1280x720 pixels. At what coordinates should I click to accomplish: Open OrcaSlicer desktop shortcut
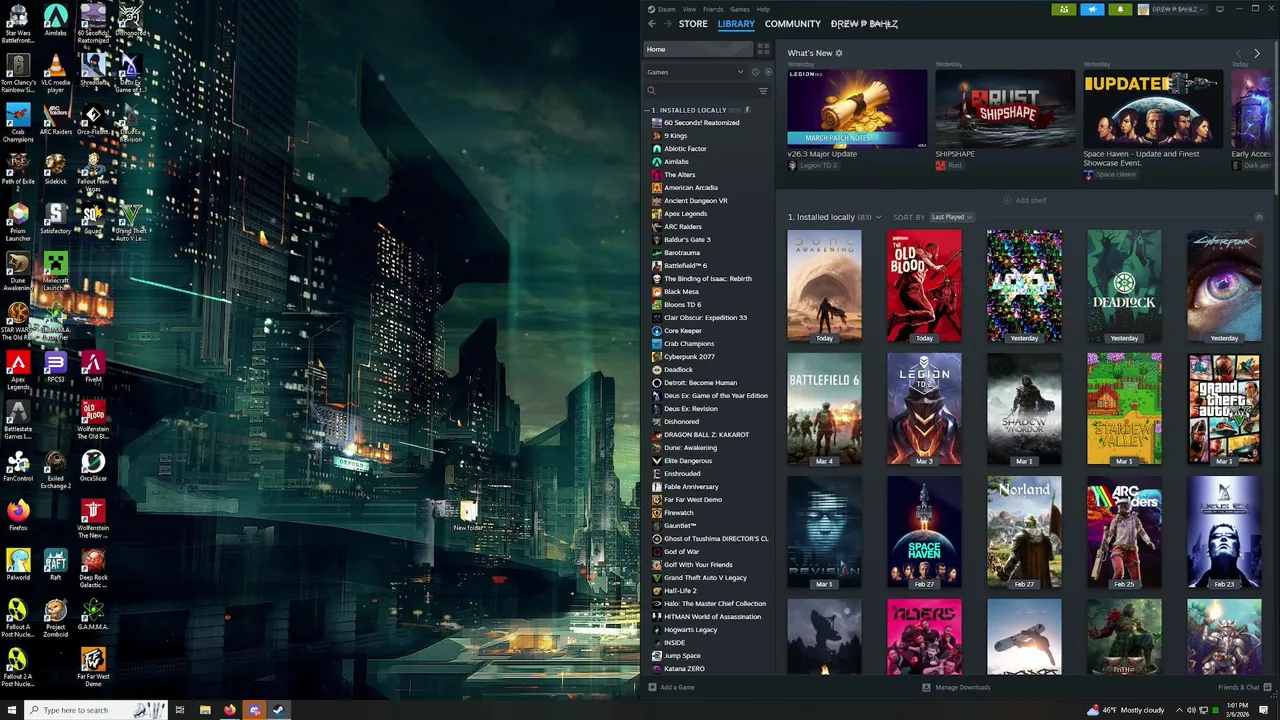coord(93,466)
